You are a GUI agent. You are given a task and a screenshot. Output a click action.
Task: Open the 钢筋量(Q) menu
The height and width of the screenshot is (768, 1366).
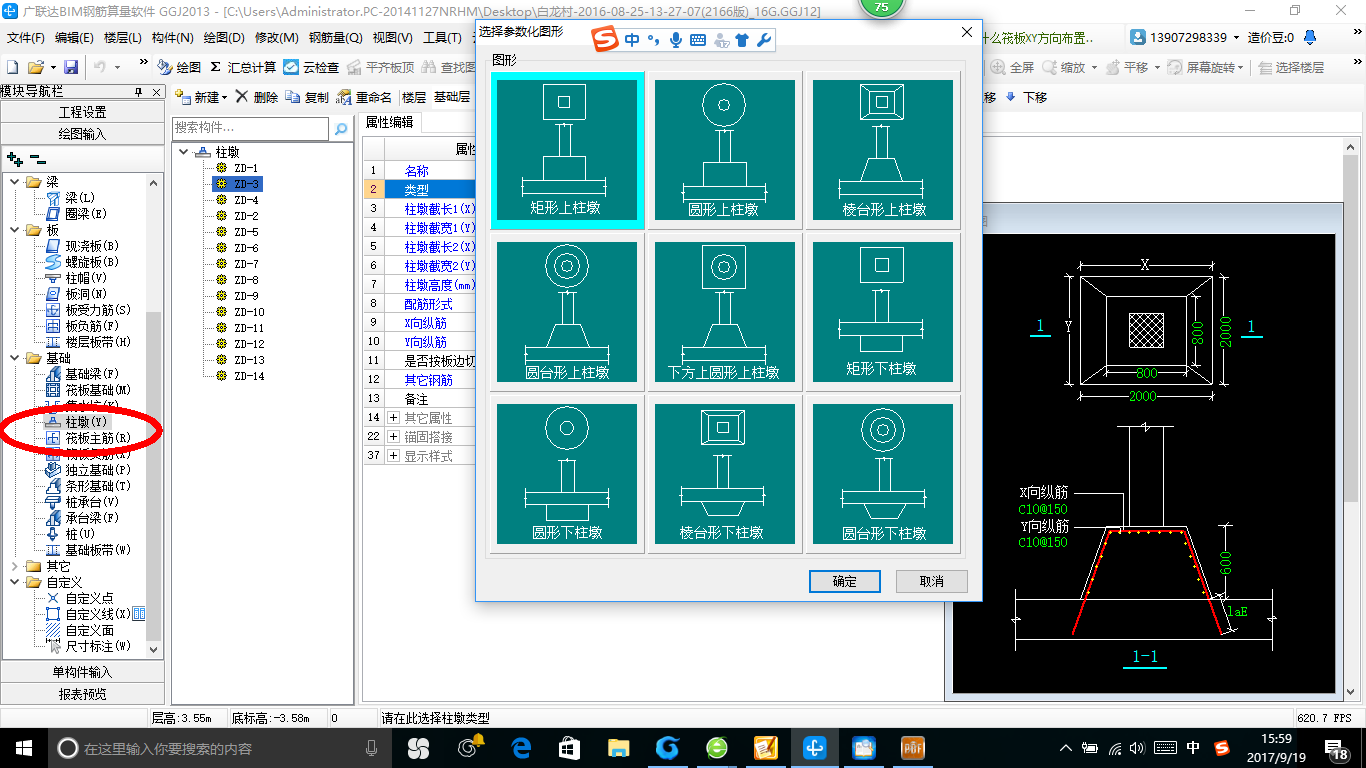[335, 38]
